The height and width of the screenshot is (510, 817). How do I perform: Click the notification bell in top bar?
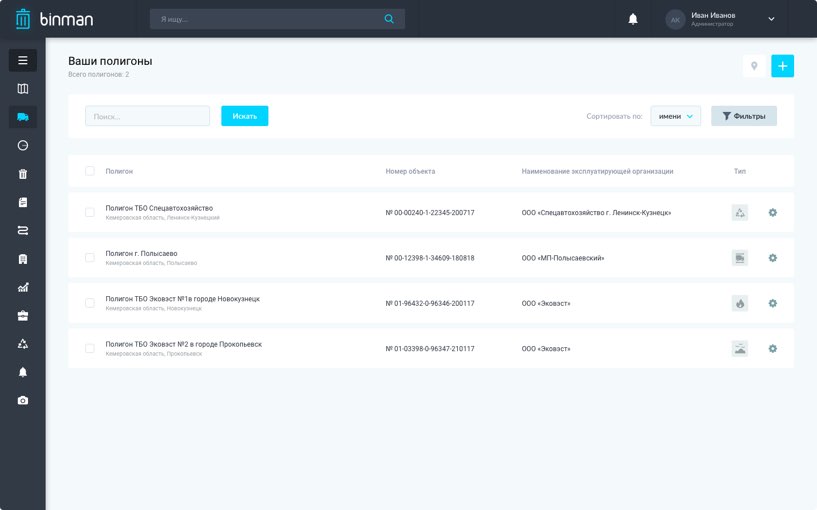click(633, 19)
